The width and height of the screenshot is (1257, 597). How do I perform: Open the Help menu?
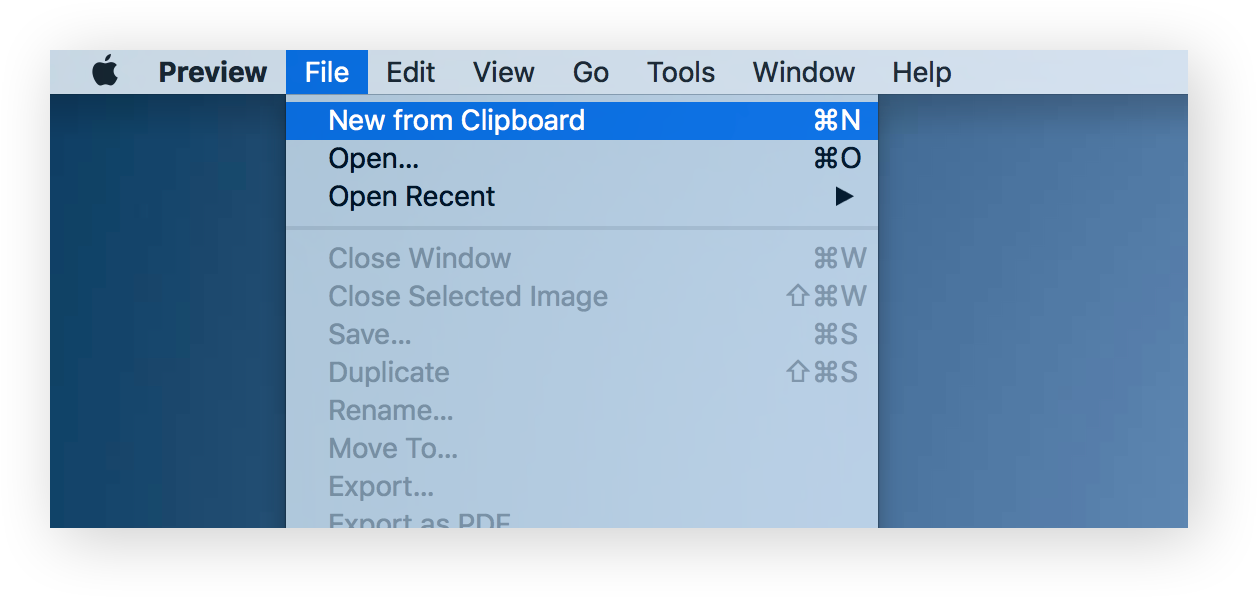[x=922, y=72]
